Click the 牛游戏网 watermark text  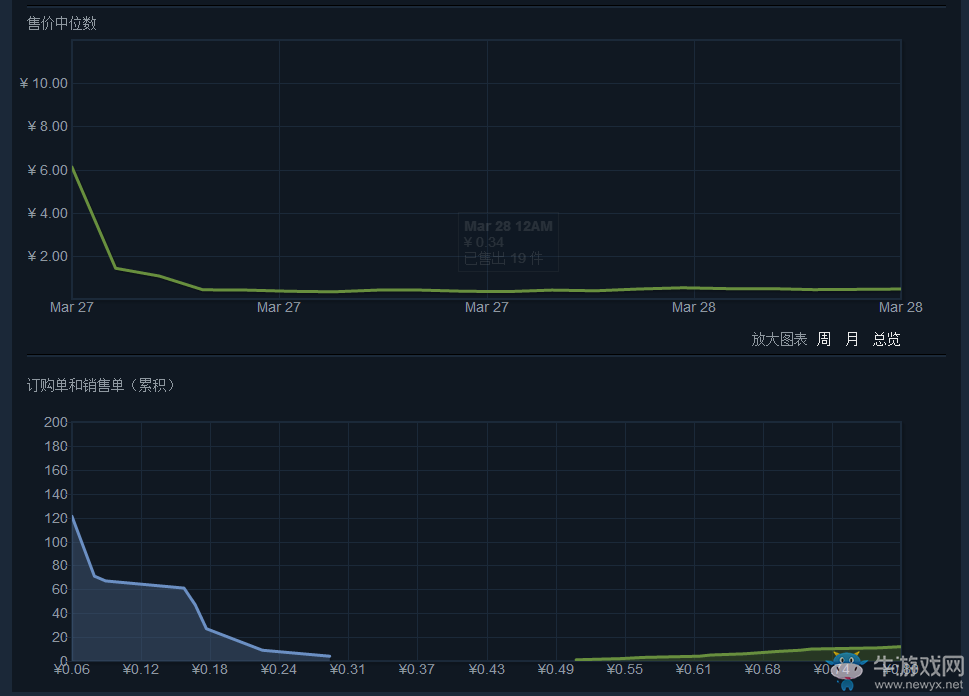pyautogui.click(x=918, y=666)
